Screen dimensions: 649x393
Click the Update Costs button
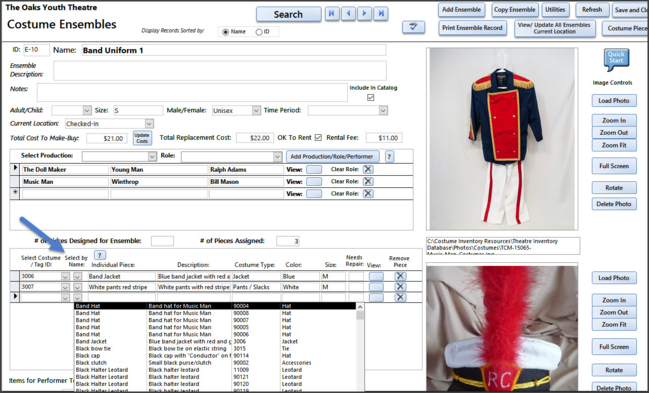142,138
